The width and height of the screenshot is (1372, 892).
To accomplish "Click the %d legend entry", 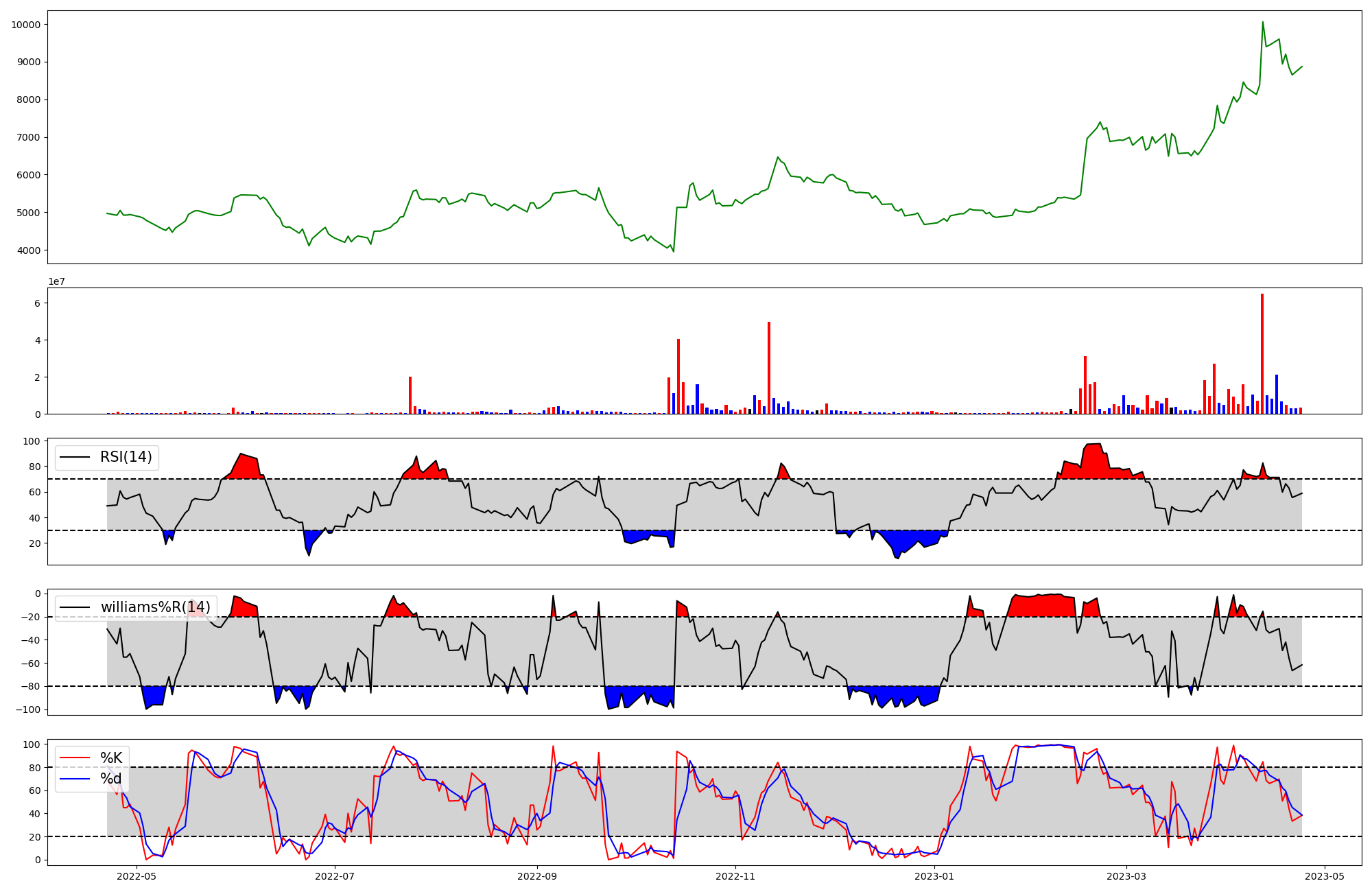I will click(x=111, y=779).
